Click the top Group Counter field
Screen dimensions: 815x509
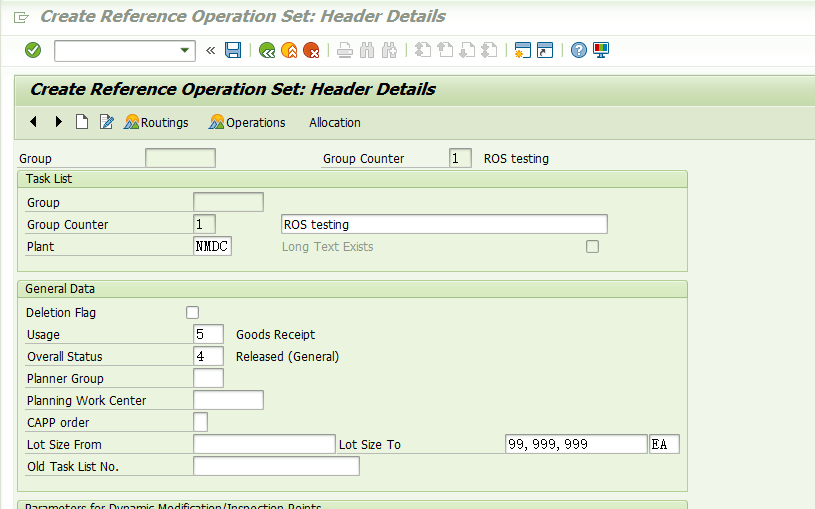pyautogui.click(x=461, y=158)
